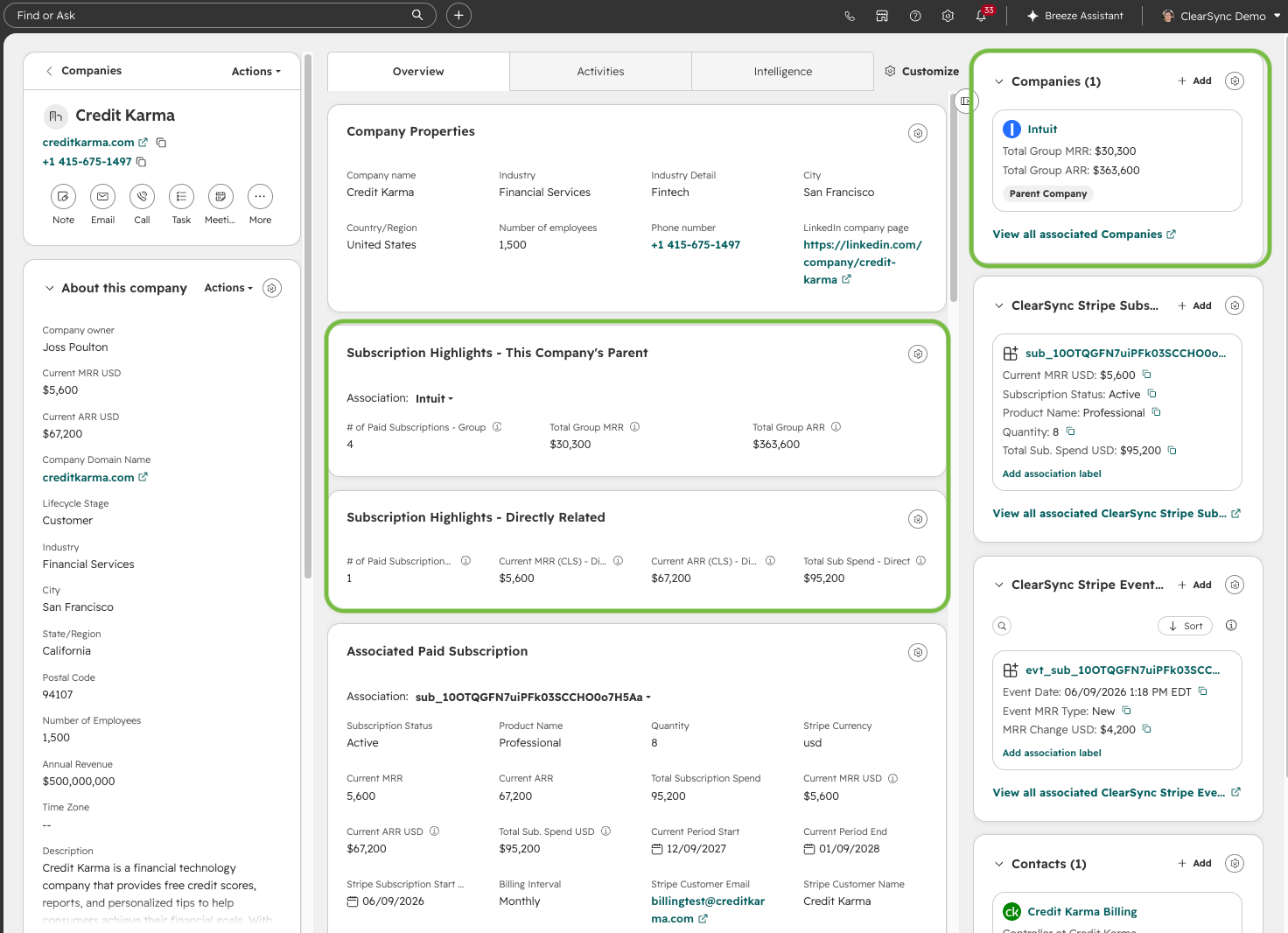Switch to the Activities tab

[600, 72]
